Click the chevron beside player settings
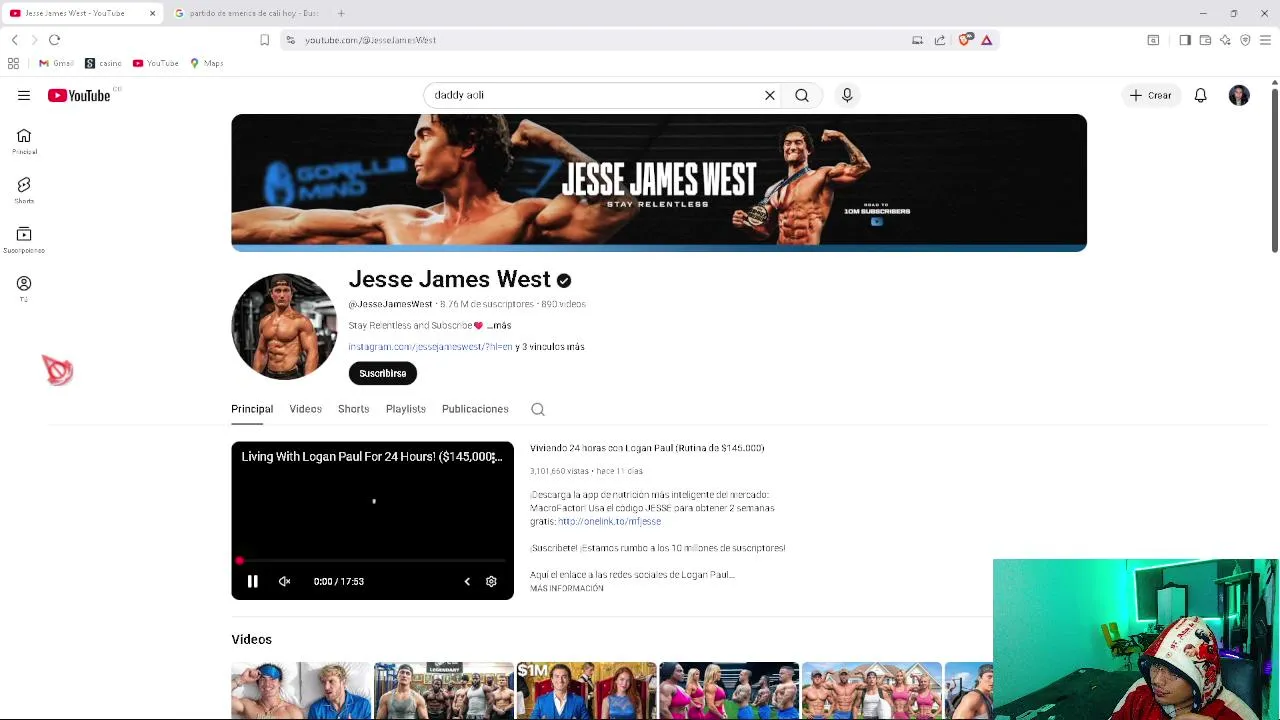The width and height of the screenshot is (1280, 720). 467,581
